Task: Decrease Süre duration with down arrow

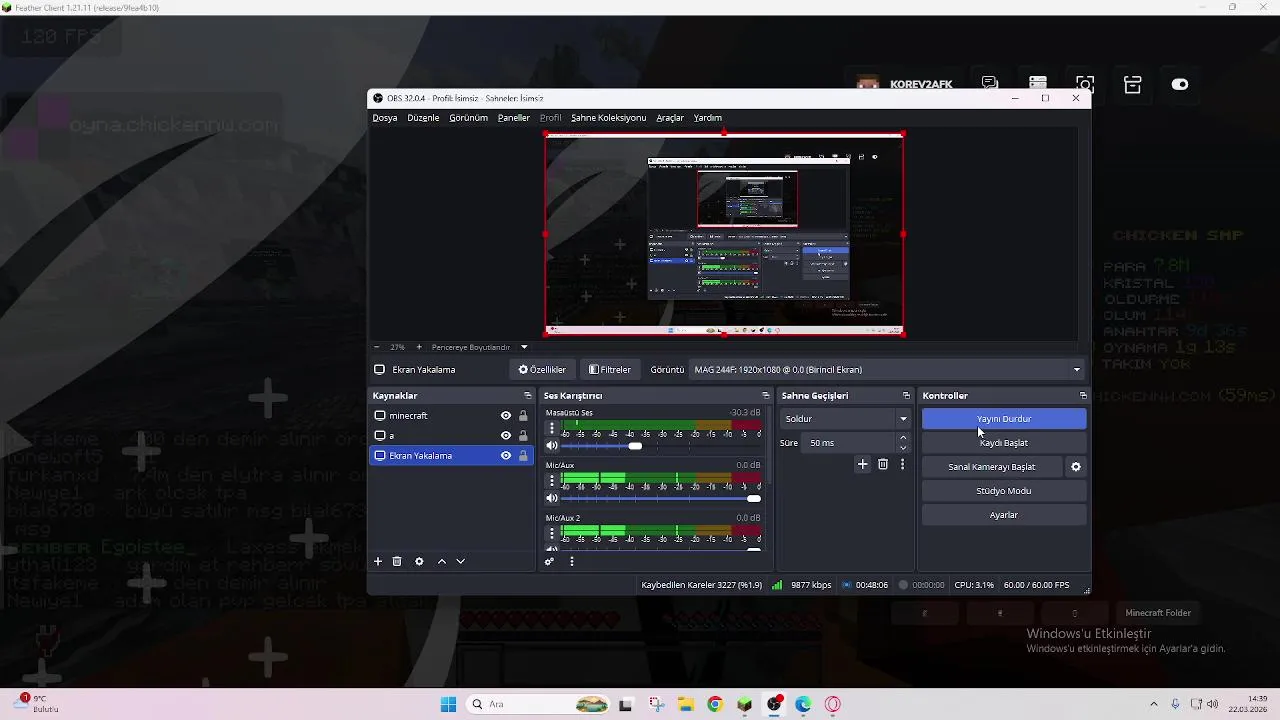Action: 904,448
